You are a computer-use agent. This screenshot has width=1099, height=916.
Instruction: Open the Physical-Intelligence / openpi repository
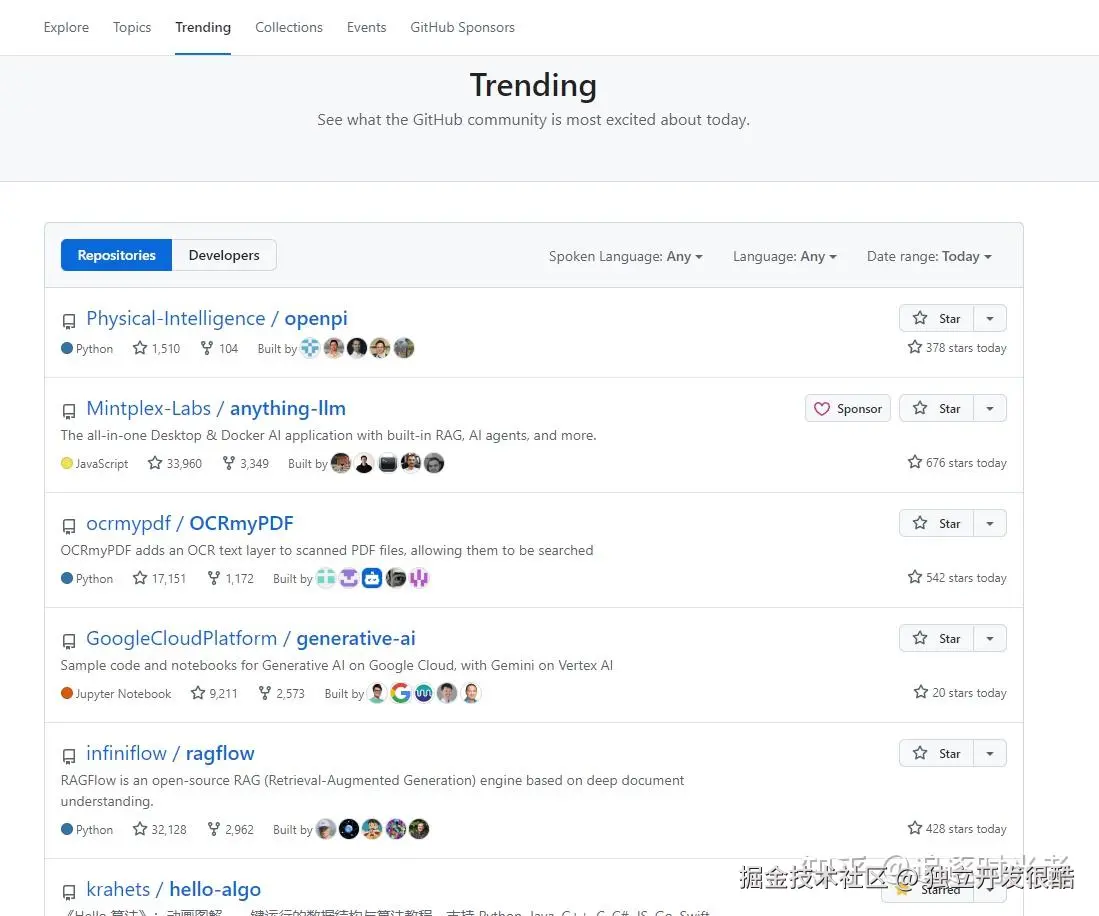click(x=217, y=318)
